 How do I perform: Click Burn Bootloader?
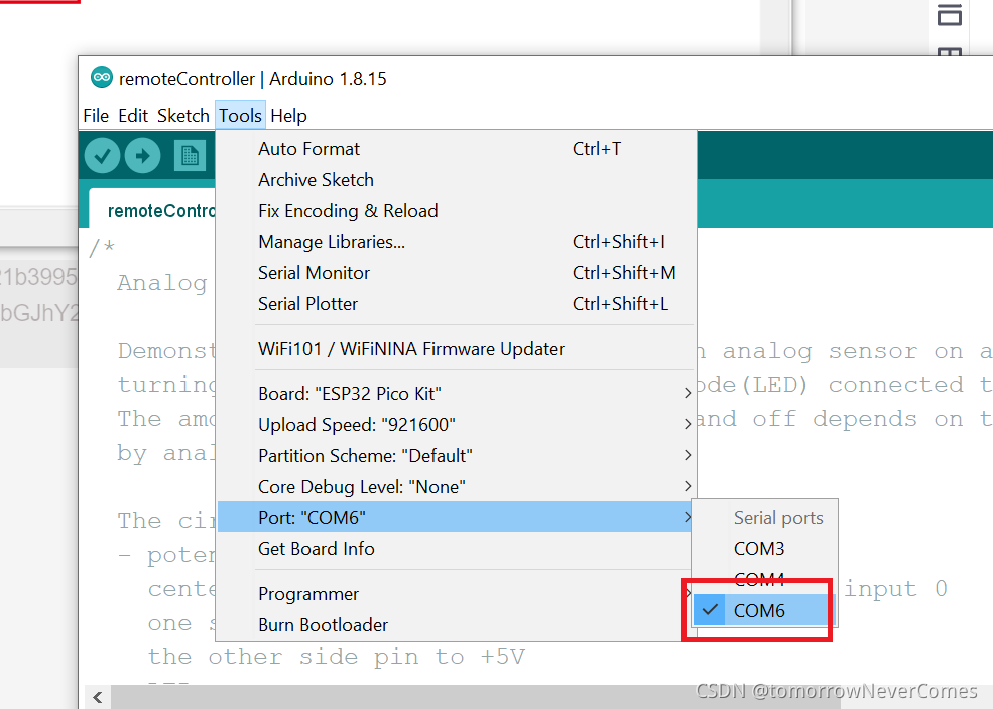pyautogui.click(x=456, y=625)
